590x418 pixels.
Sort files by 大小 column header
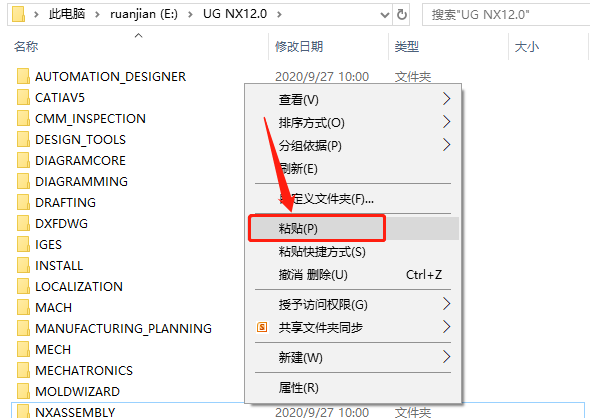point(526,46)
